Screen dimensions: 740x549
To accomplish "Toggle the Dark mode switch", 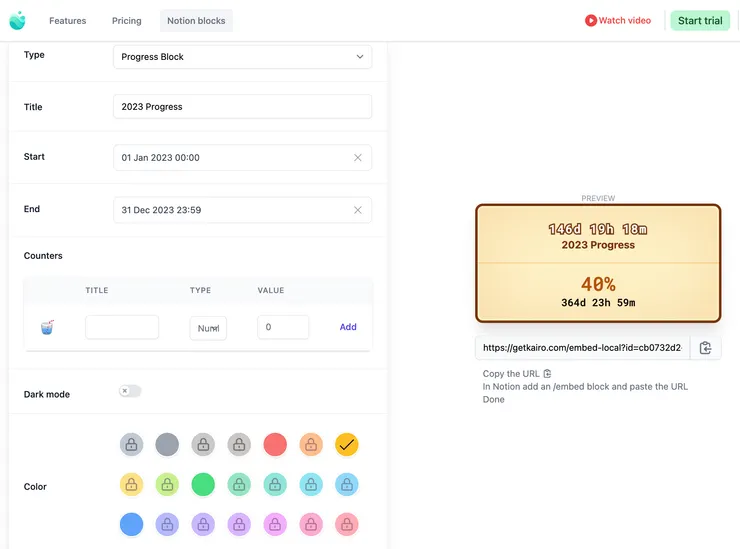I will (130, 391).
